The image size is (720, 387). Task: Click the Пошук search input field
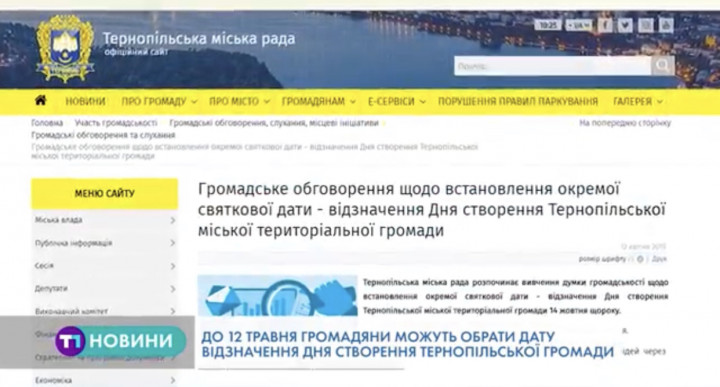coord(552,66)
